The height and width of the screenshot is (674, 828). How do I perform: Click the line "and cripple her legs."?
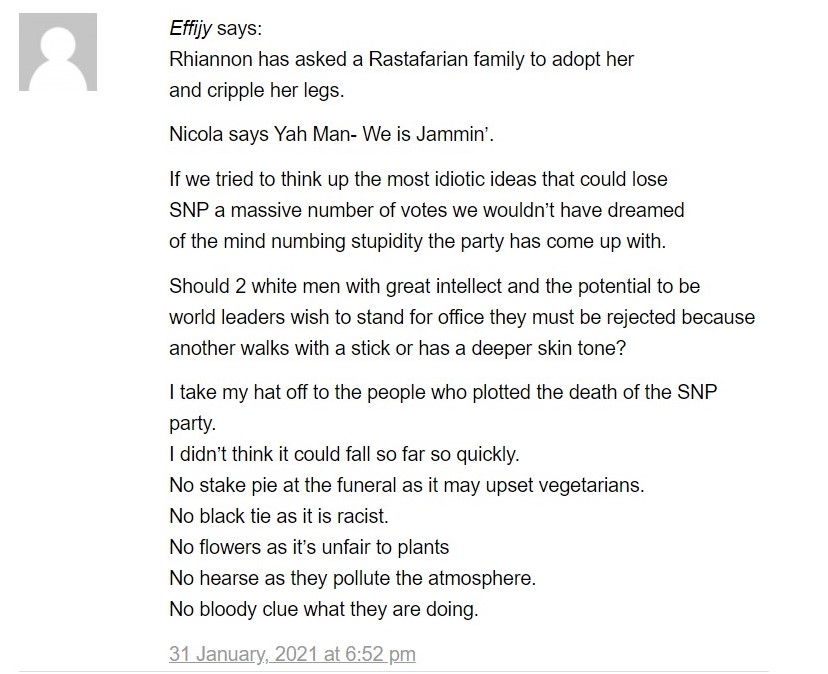click(257, 90)
